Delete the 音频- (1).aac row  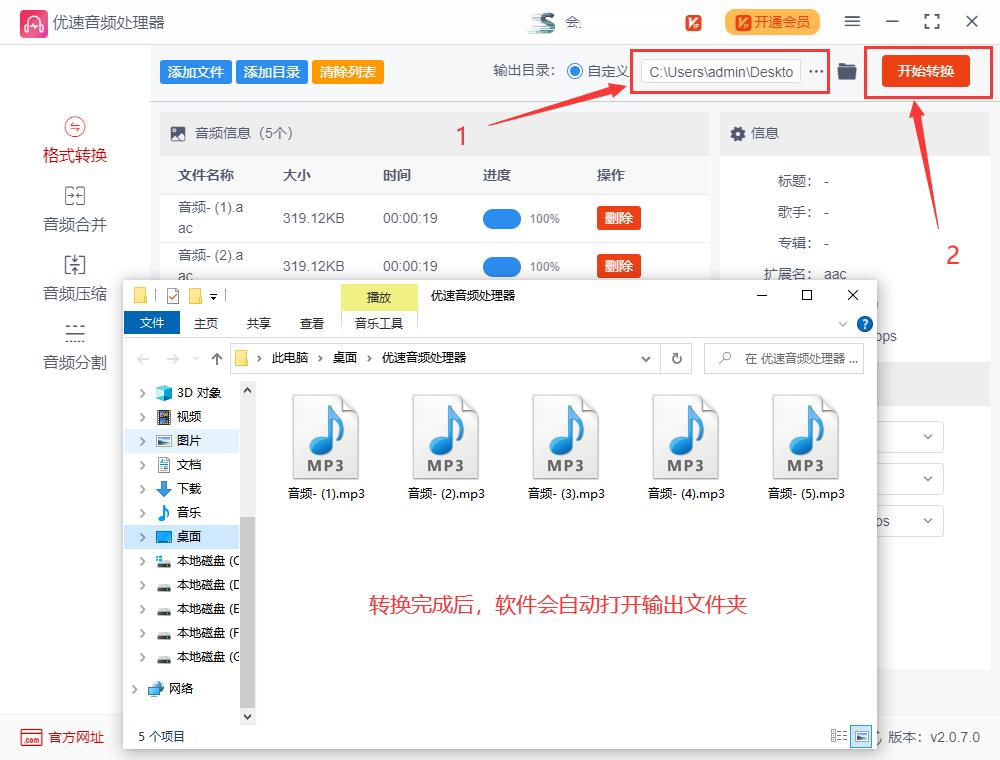(619, 218)
